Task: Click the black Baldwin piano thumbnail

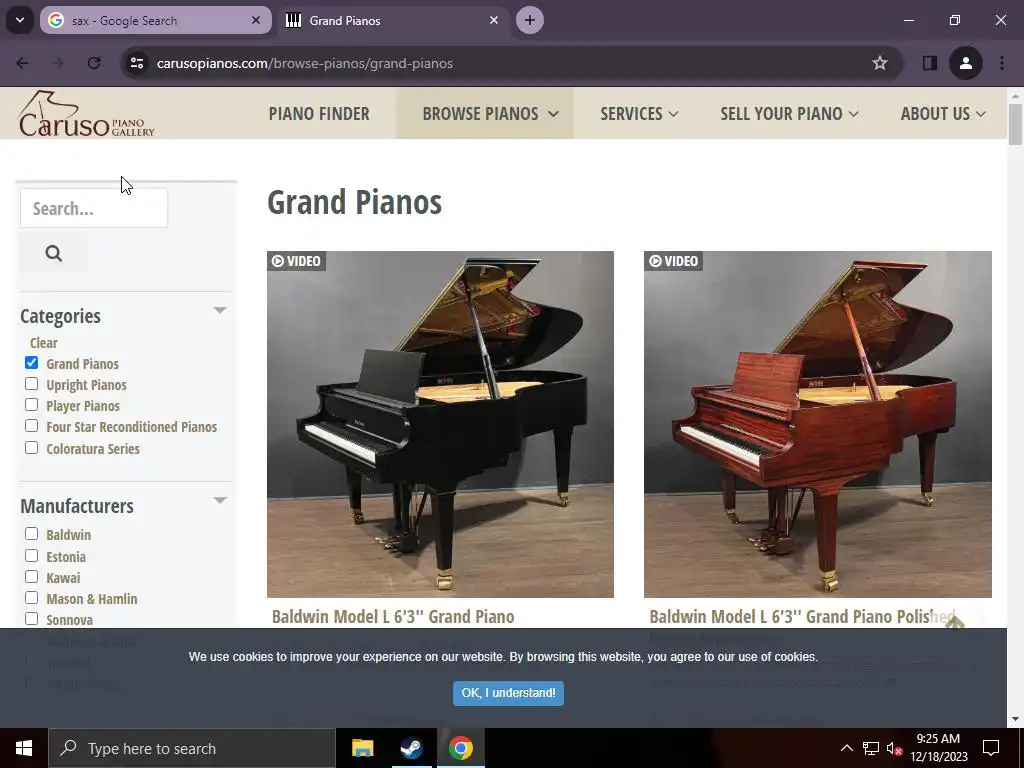Action: (440, 424)
